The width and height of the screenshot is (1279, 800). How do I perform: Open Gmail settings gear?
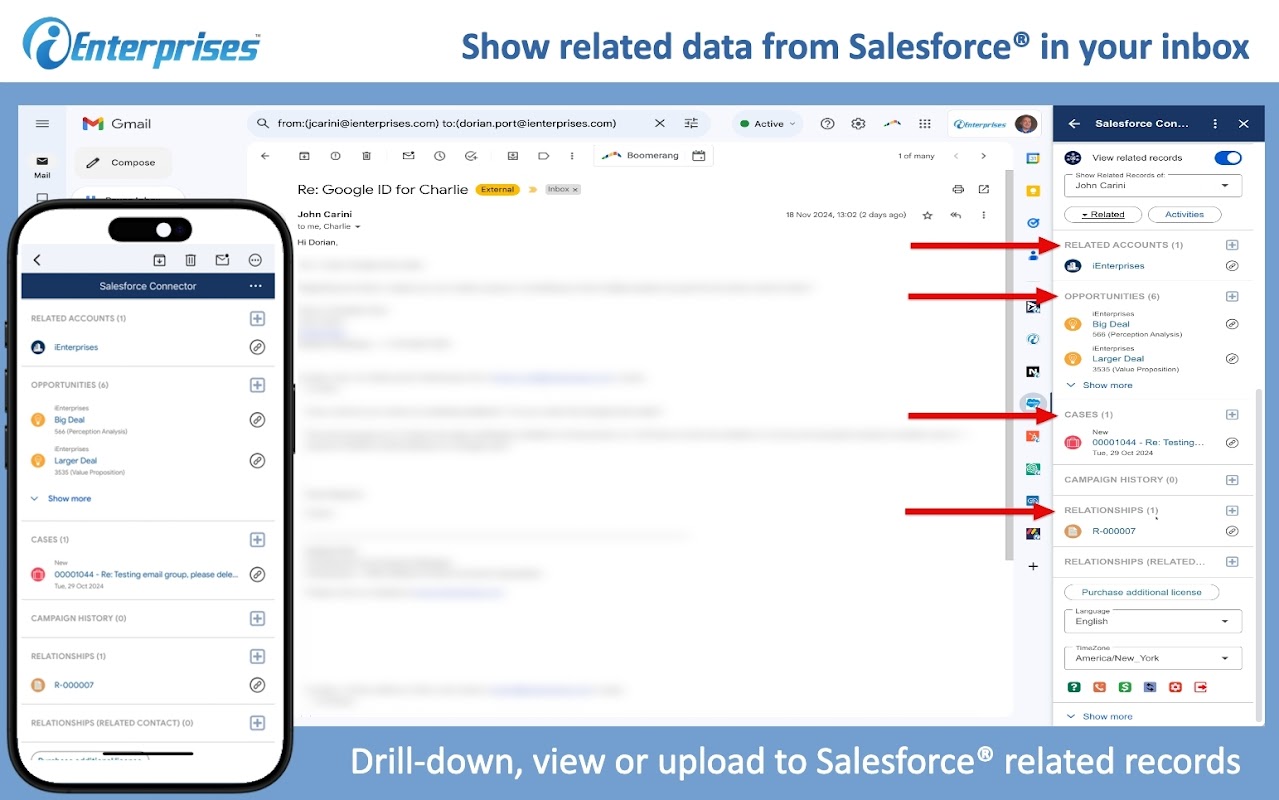(858, 124)
